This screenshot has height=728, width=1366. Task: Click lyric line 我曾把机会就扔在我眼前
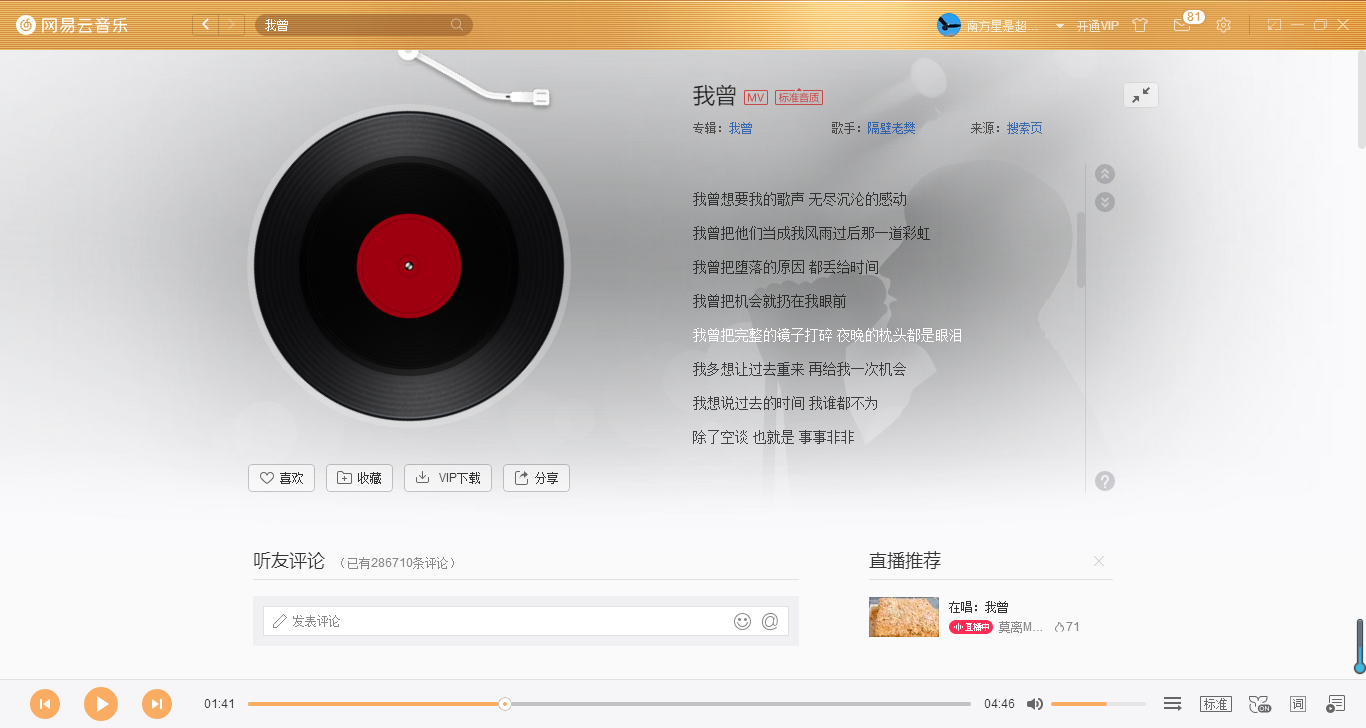click(770, 301)
